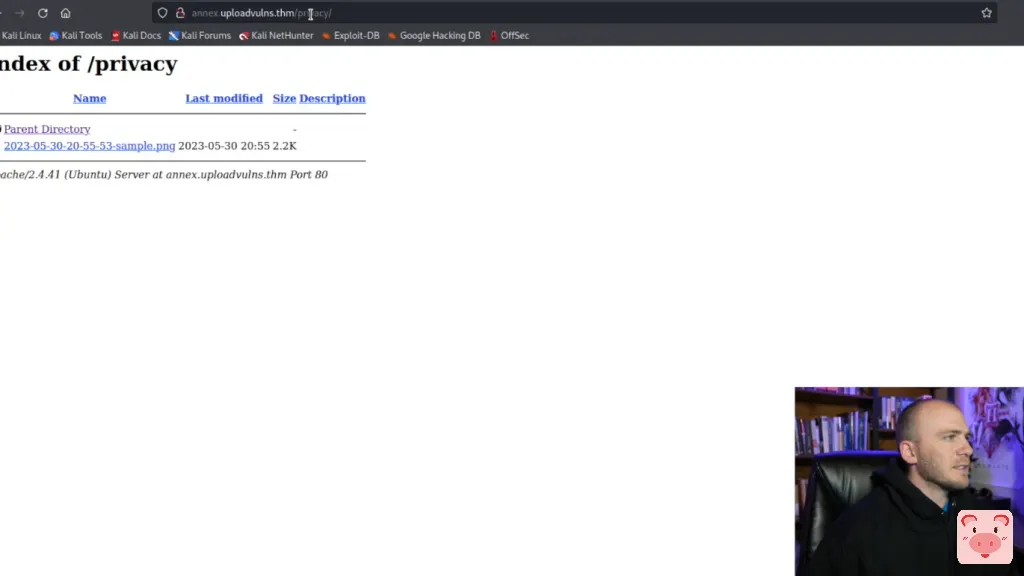Sort listing by Last modified column
Screen dimensions: 1024x576
(224, 99)
